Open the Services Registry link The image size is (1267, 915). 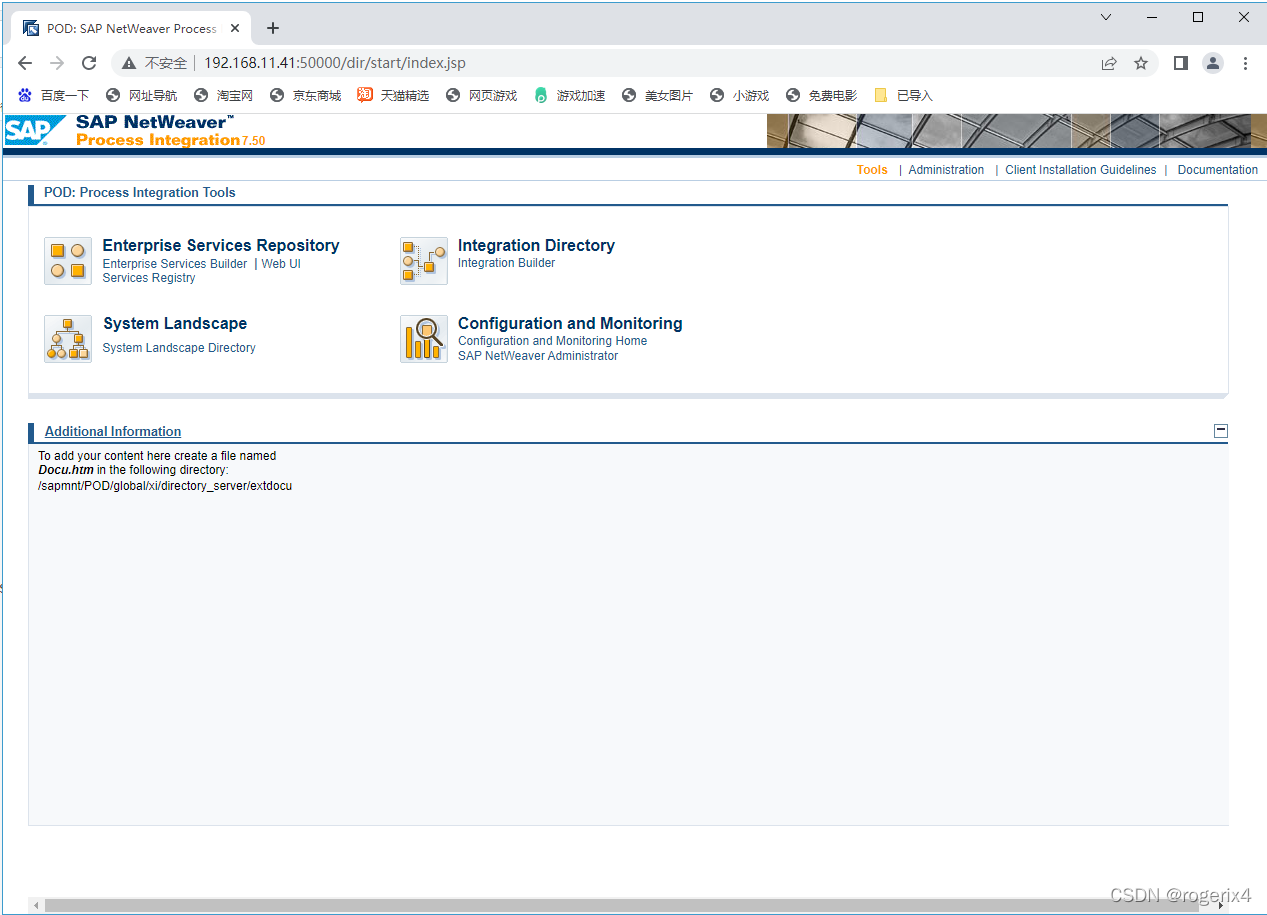click(x=149, y=278)
